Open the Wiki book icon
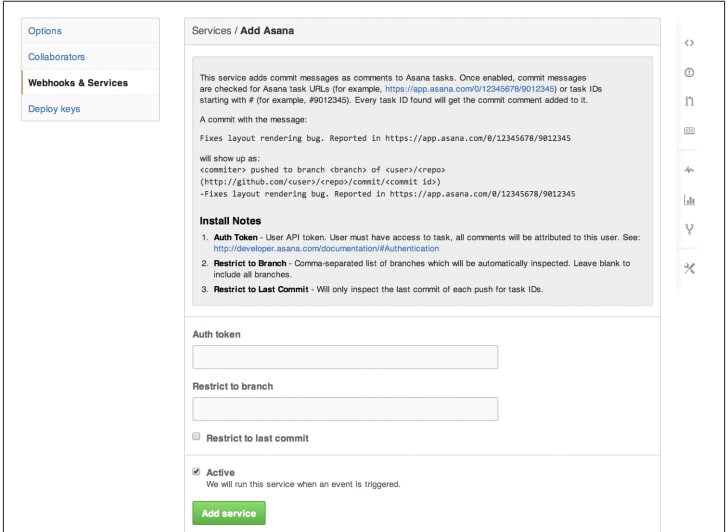 (689, 131)
